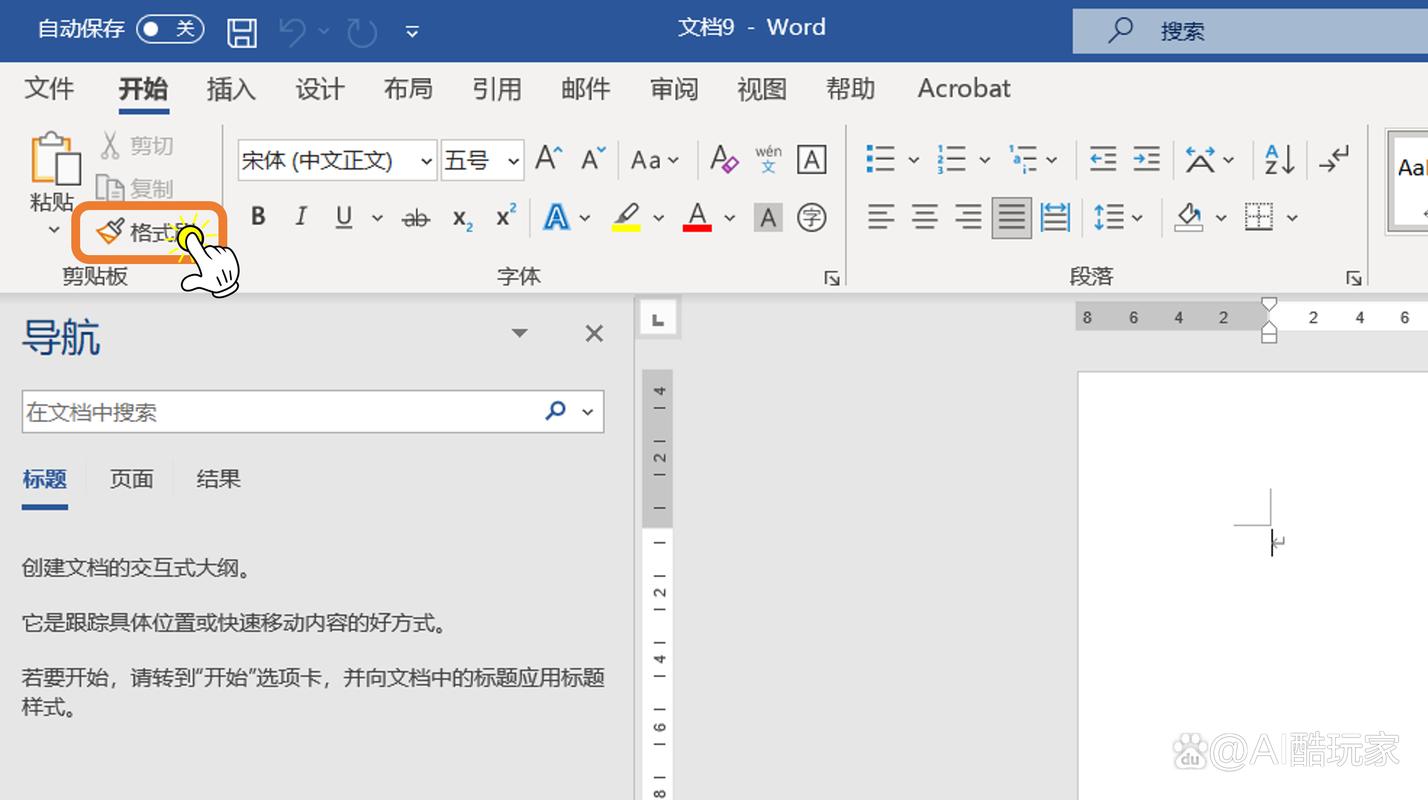This screenshot has height=800, width=1428.
Task: Click the numbering list icon
Action: pos(951,158)
